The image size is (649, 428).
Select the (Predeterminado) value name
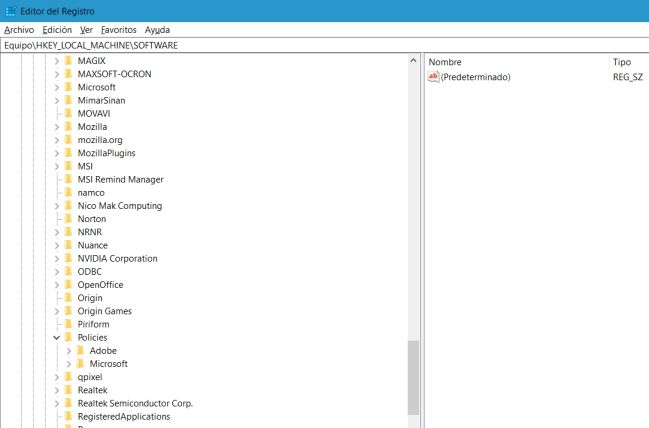tap(476, 77)
